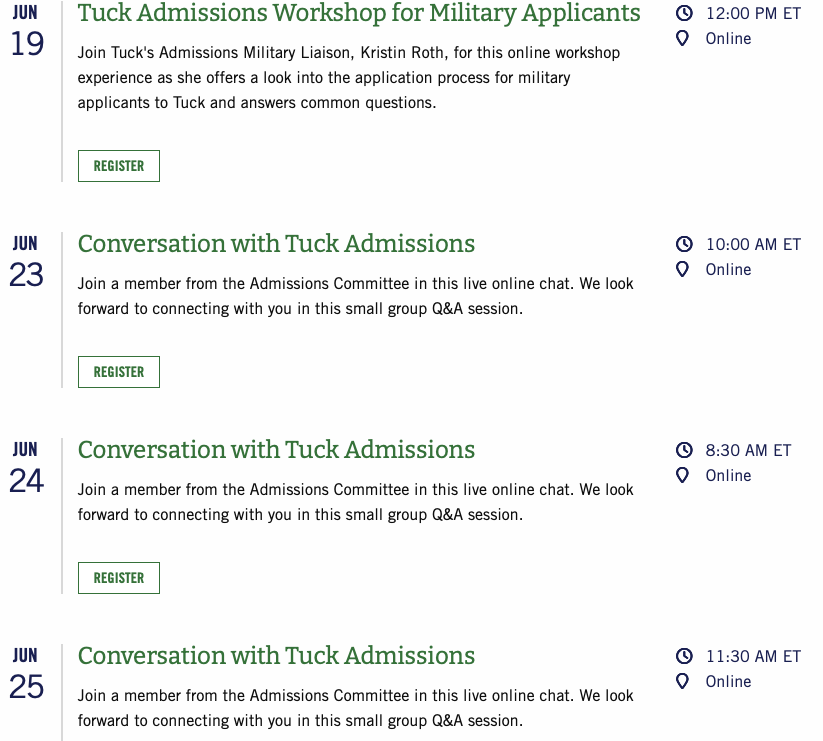Click location pin icon for June 24 event
Image resolution: width=823 pixels, height=741 pixels.
[682, 475]
